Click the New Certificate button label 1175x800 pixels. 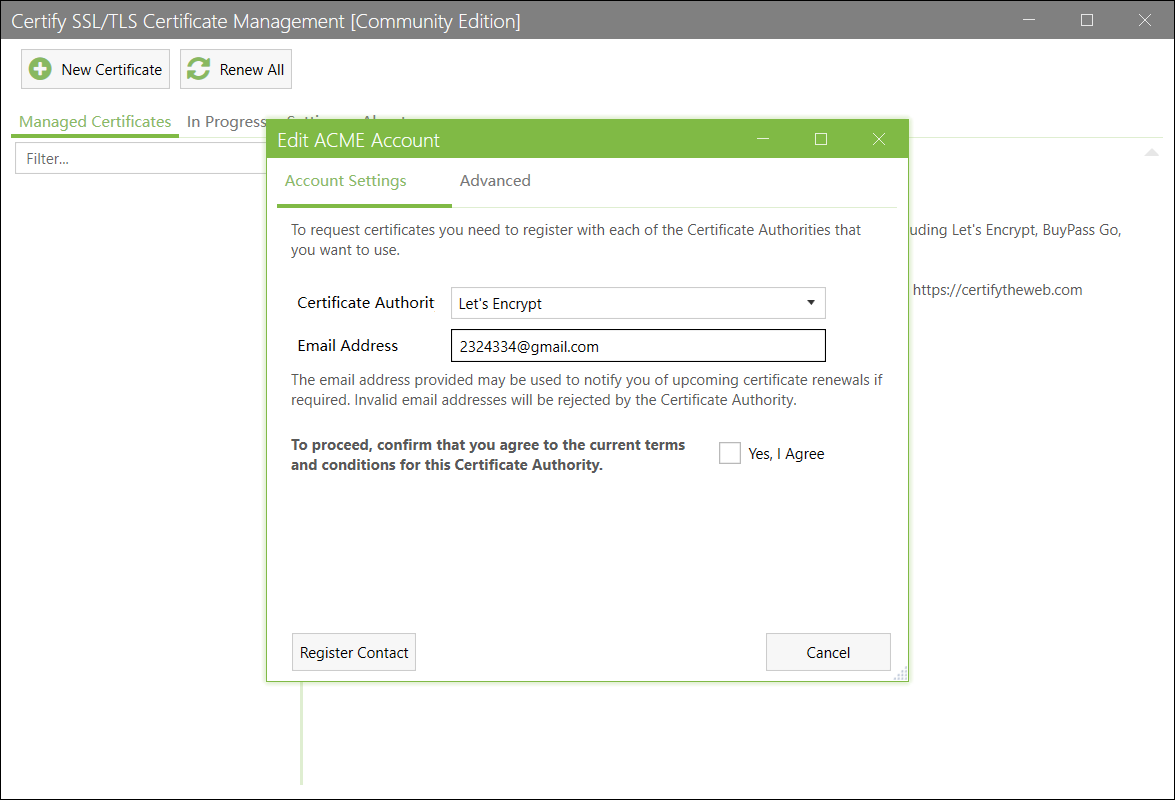[x=112, y=70]
